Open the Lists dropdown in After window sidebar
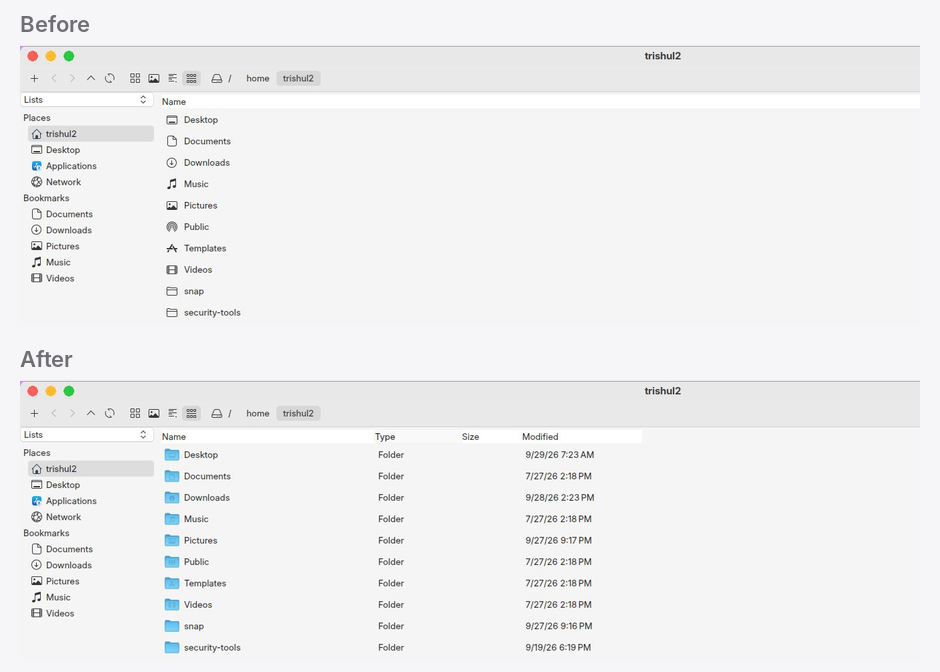 pos(87,435)
